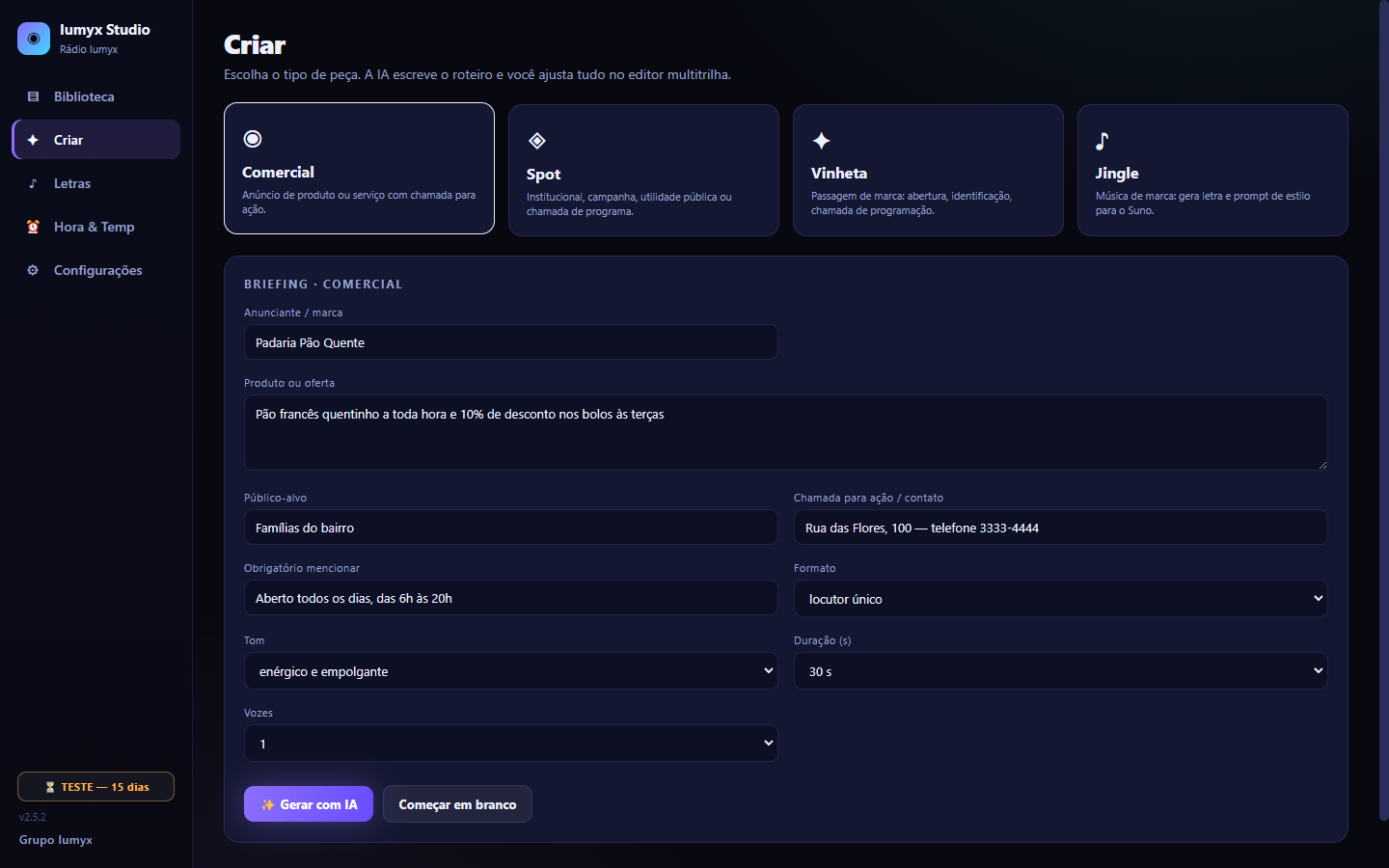
Task: Select the Jingle piece type title
Action: coord(1117,174)
